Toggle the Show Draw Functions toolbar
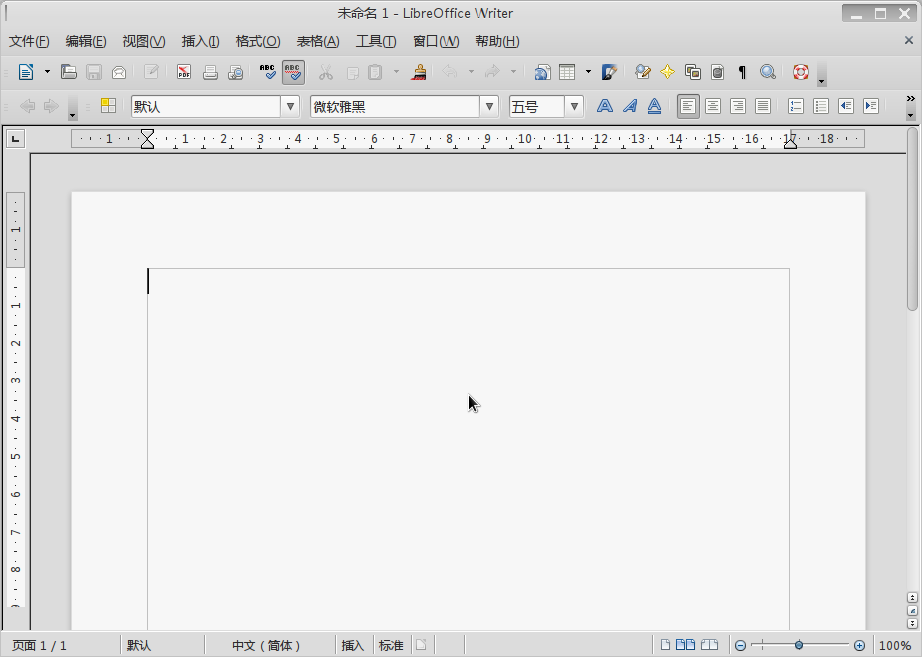 (609, 72)
